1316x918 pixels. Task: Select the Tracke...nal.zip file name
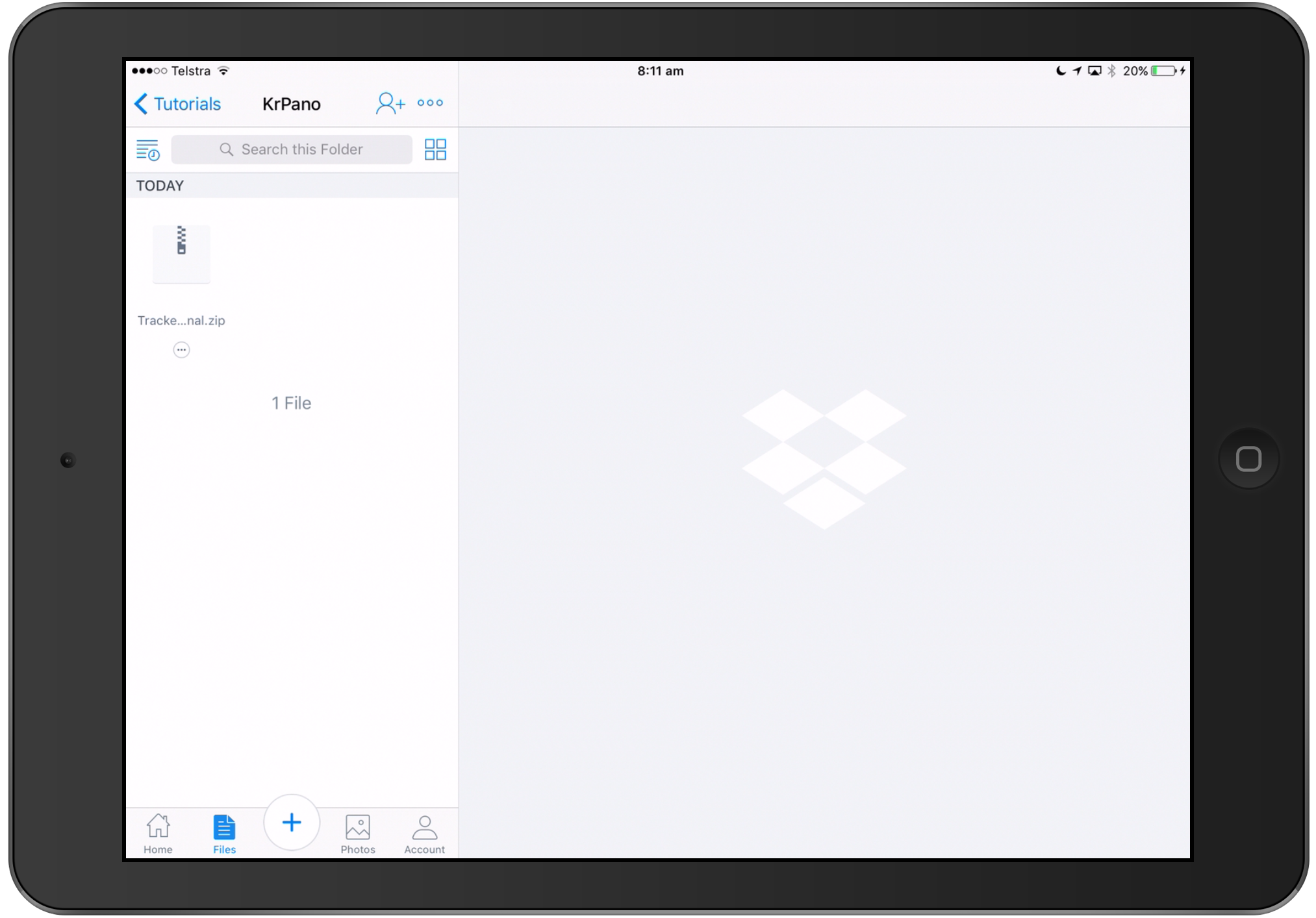(181, 320)
